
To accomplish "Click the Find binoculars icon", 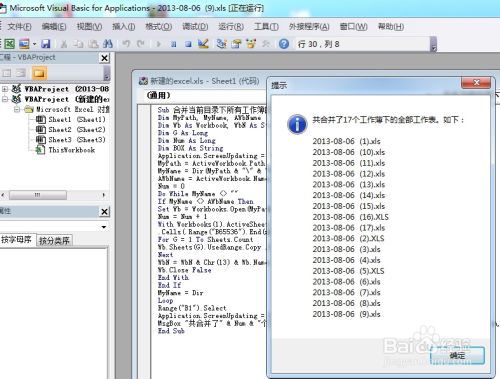I will 108,44.
